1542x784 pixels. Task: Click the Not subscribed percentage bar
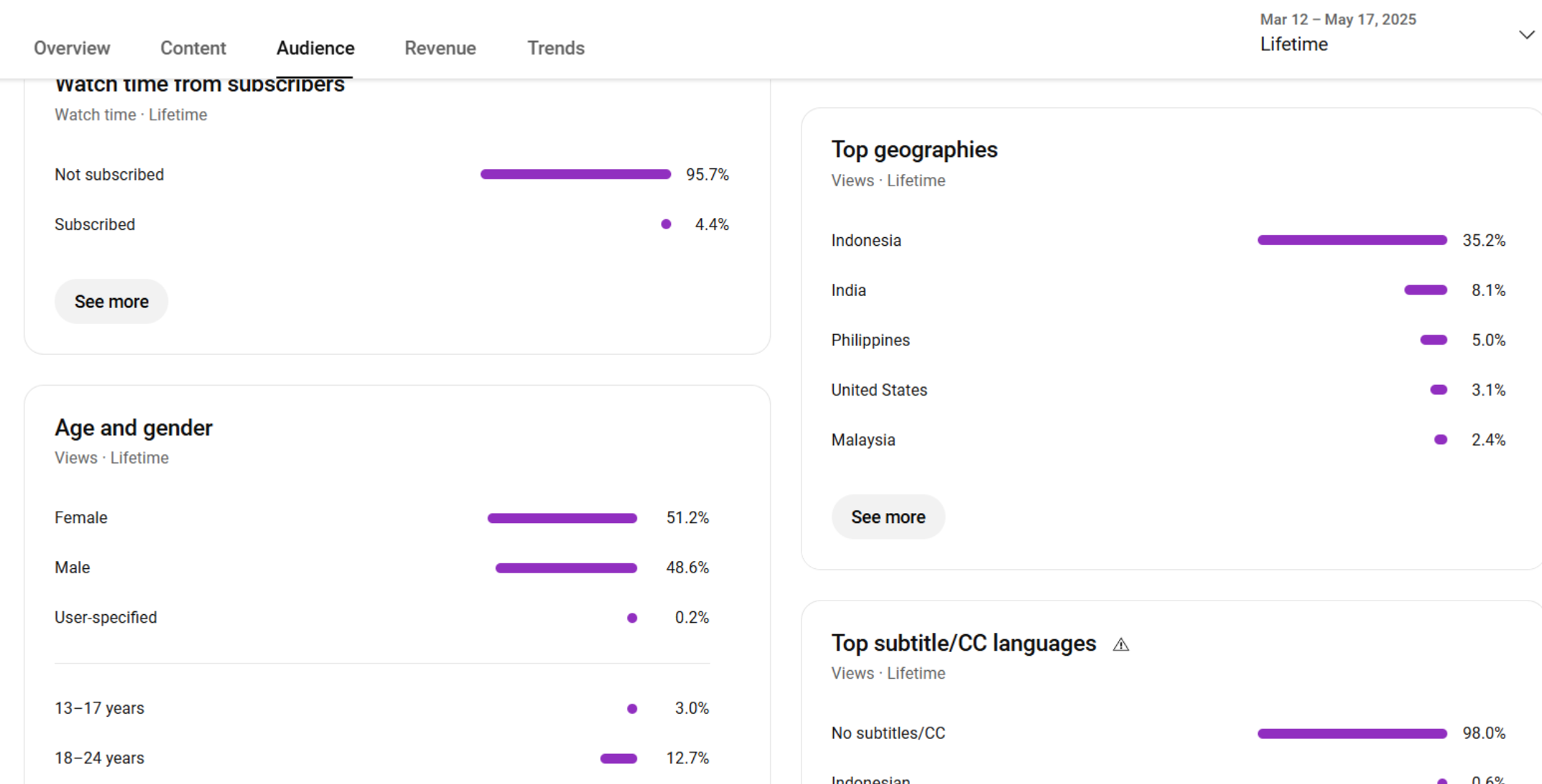[575, 174]
